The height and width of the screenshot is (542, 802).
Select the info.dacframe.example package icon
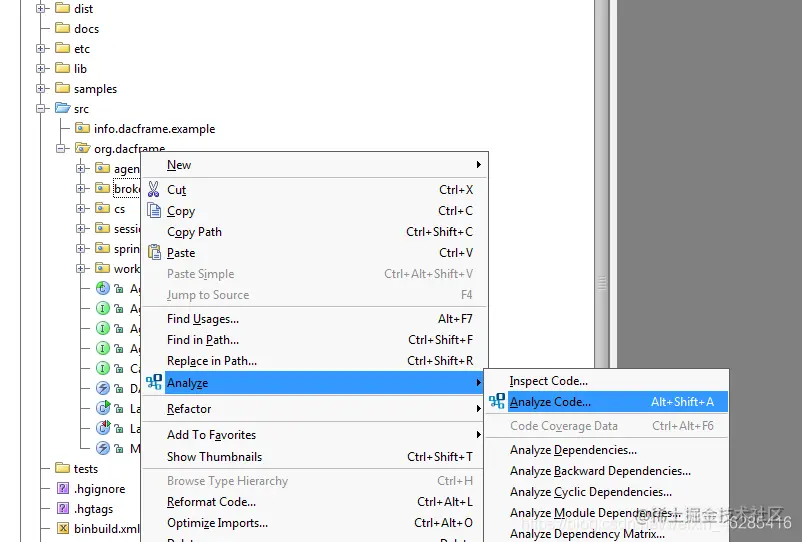pos(82,128)
